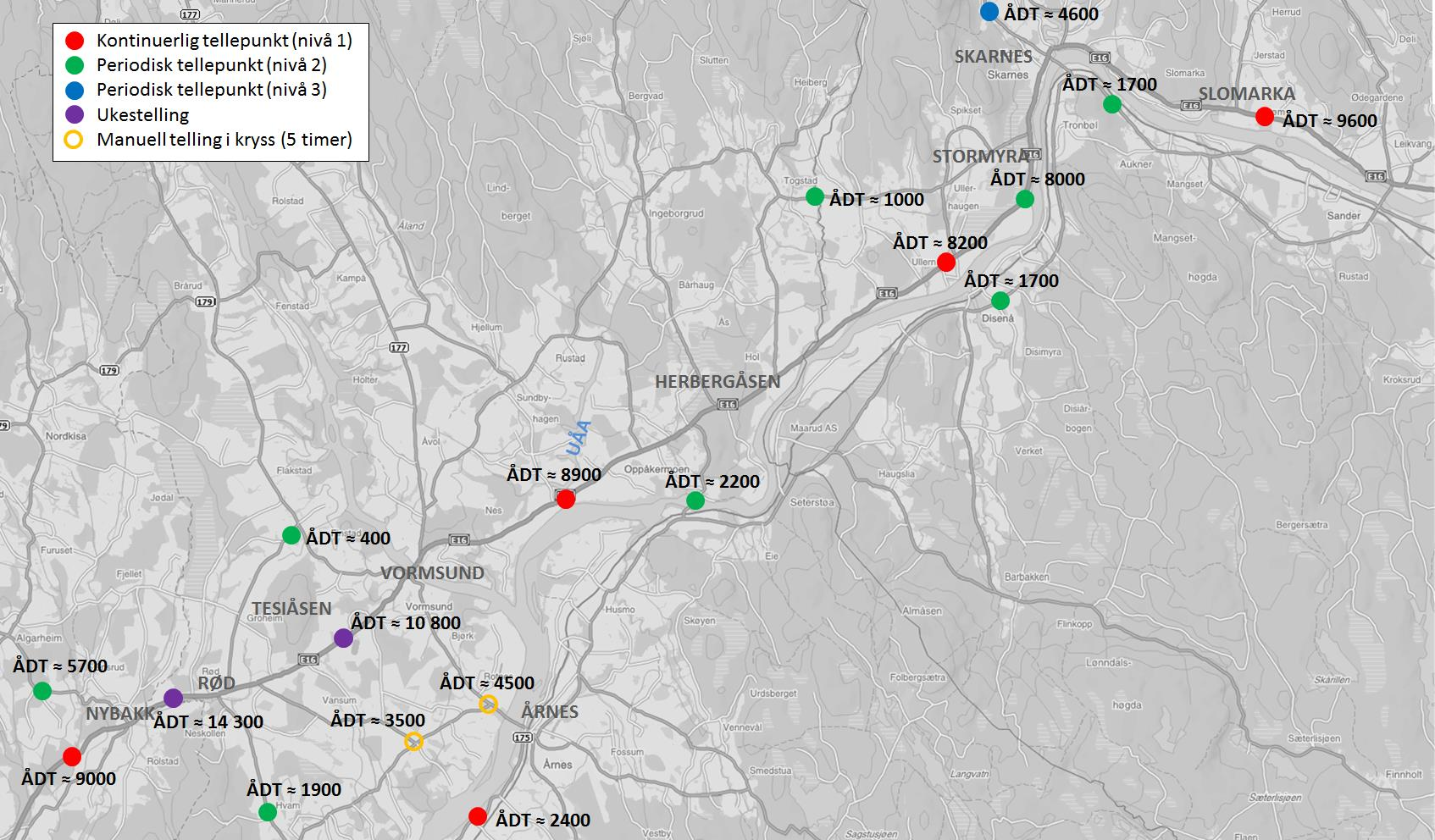Click the legend text 'Periodisk tellepunkt (nivå 3)'
1435x840 pixels.
(212, 90)
